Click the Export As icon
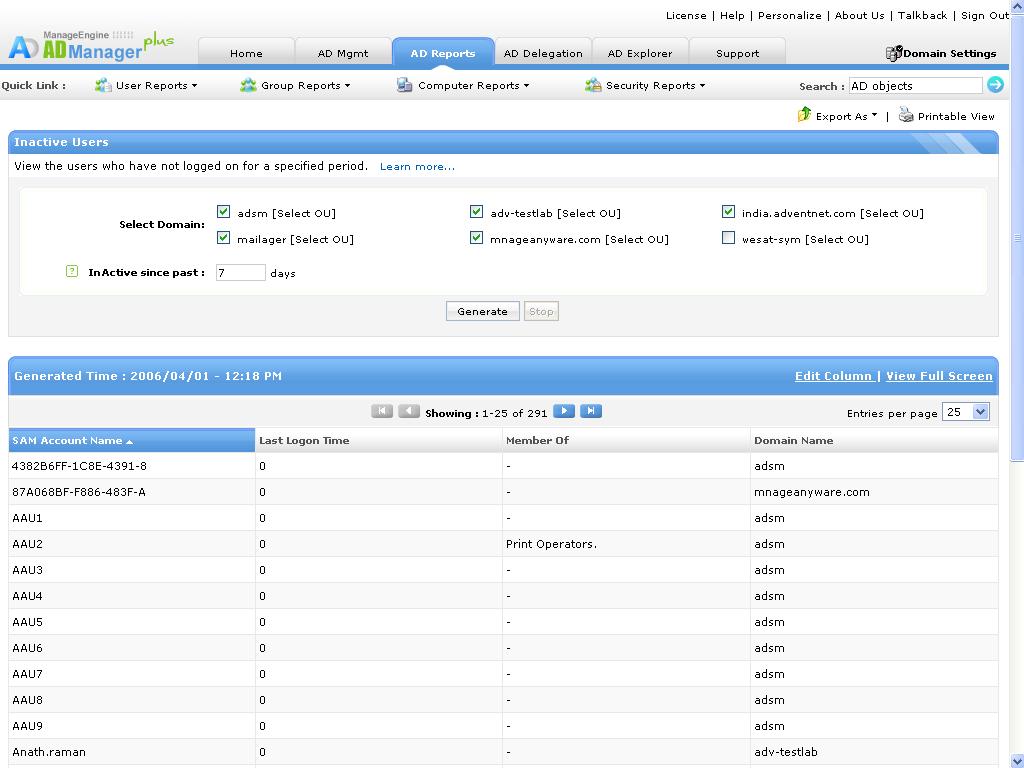The height and width of the screenshot is (768, 1024). pyautogui.click(x=804, y=115)
